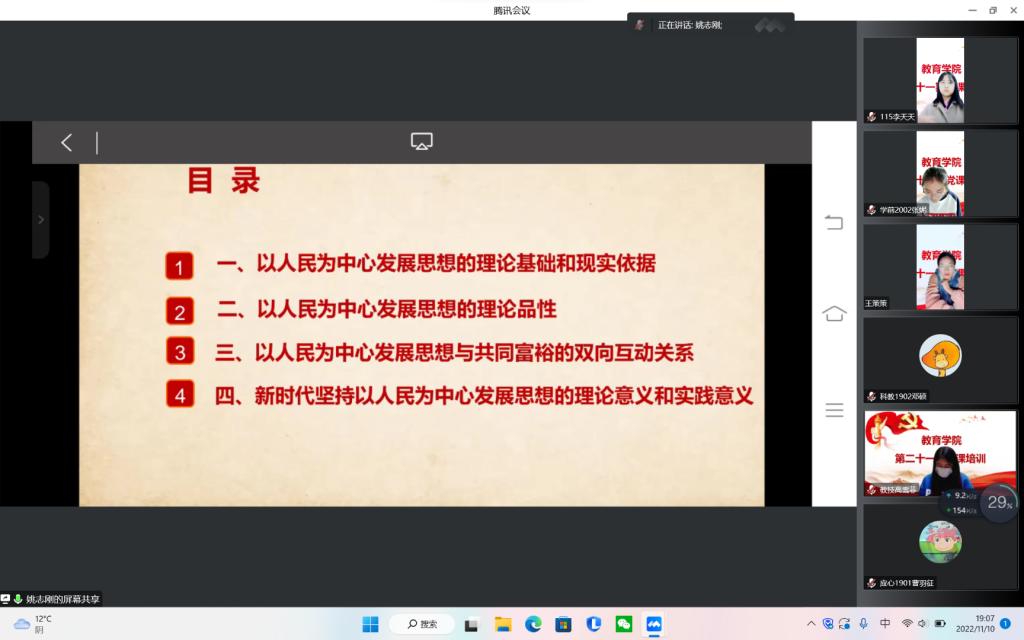Launch Microsoft Edge from the taskbar
The image size is (1024, 640).
pos(533,624)
